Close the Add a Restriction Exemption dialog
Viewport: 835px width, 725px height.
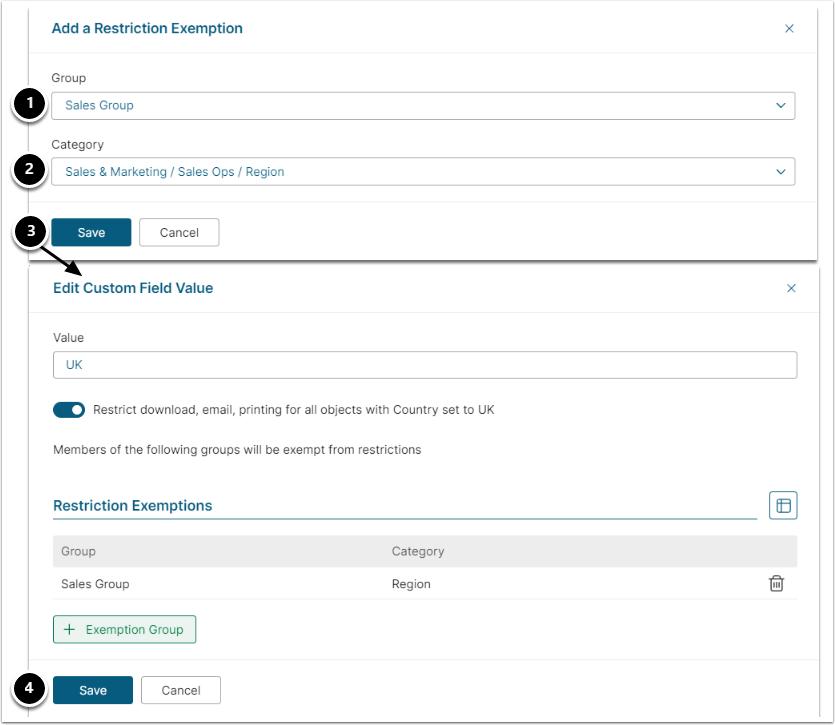(x=789, y=28)
